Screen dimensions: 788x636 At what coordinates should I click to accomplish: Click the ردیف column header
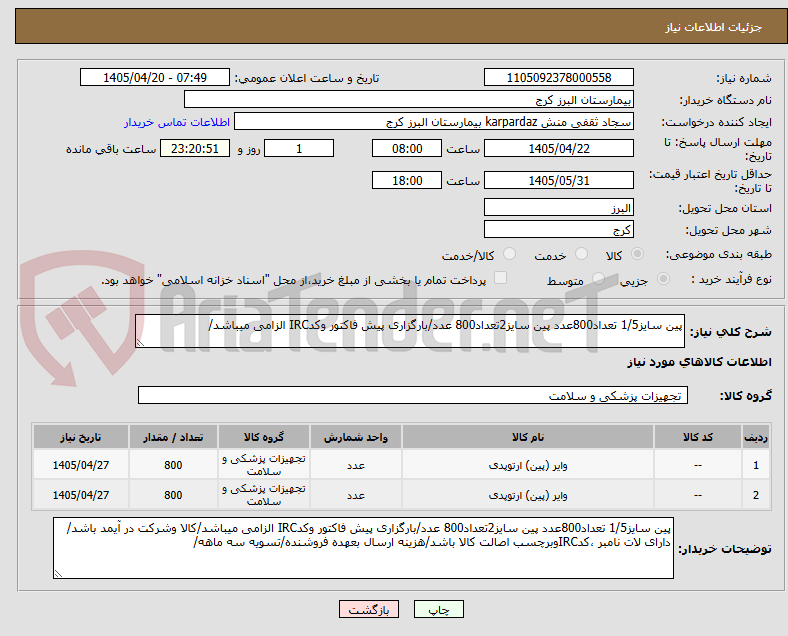755,437
